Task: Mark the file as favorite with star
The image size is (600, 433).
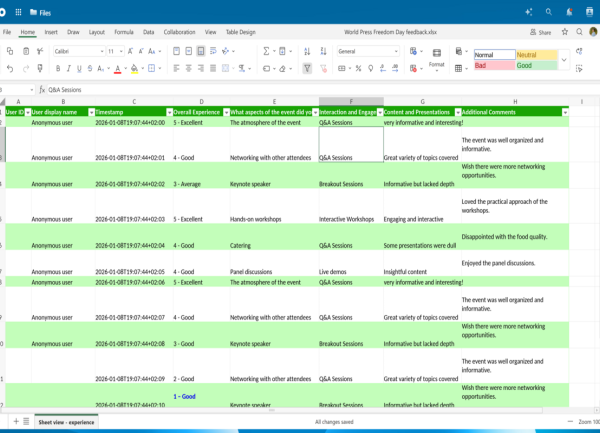Action: click(x=565, y=32)
